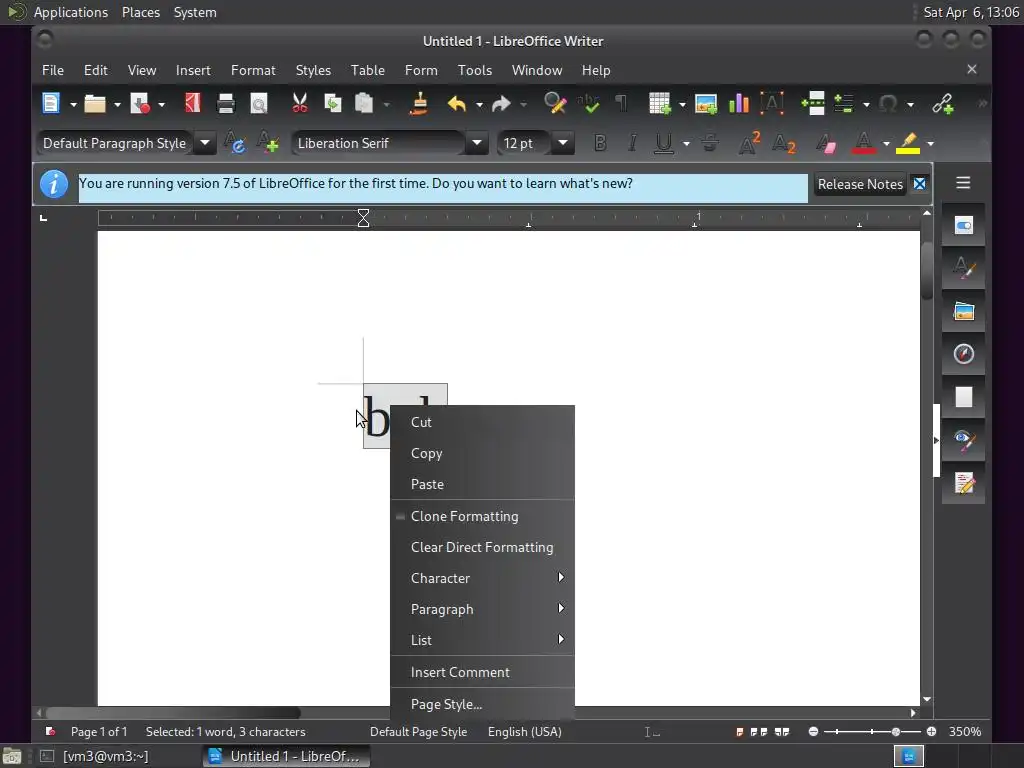This screenshot has width=1024, height=768.
Task: Choose Insert Comment in context menu
Action: click(483, 672)
